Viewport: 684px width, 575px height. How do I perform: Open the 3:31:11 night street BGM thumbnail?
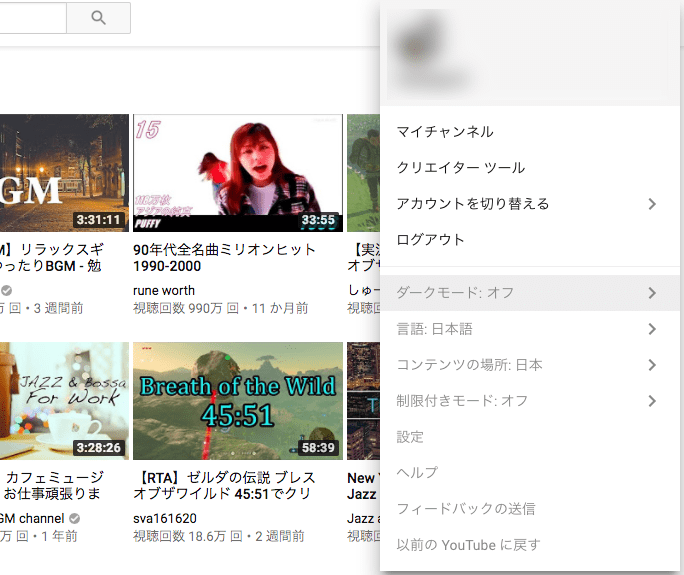(x=64, y=173)
